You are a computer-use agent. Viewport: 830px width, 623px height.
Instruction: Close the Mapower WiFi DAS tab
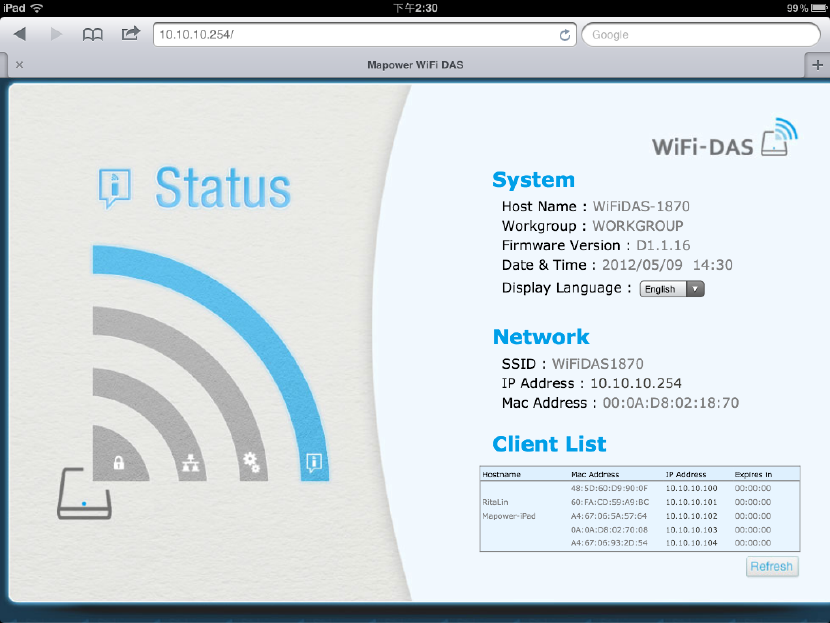coord(20,65)
